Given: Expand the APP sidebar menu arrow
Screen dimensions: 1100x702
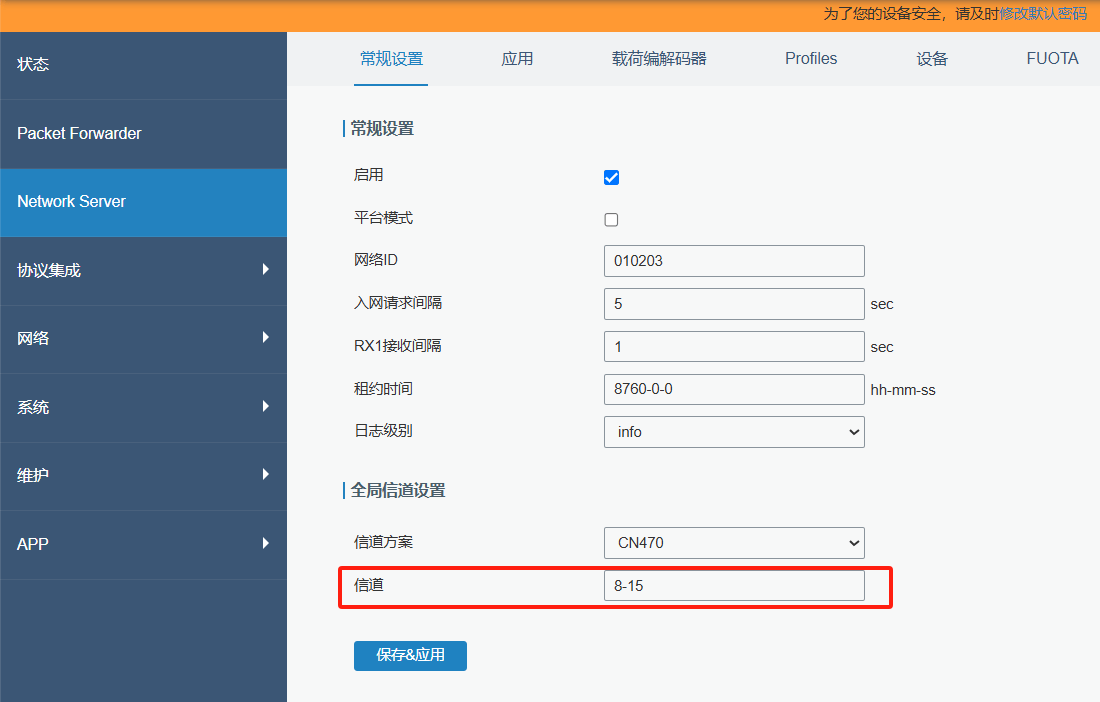Looking at the screenshot, I should point(265,543).
